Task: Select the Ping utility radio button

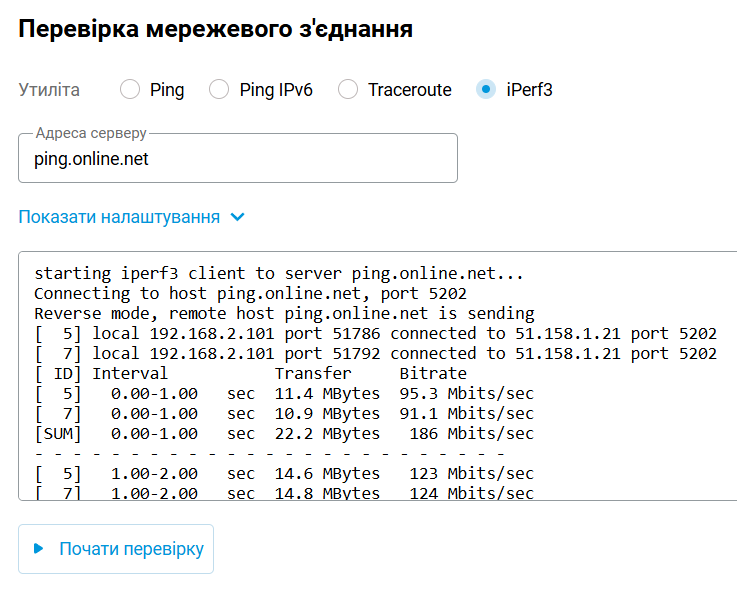Action: coord(130,89)
